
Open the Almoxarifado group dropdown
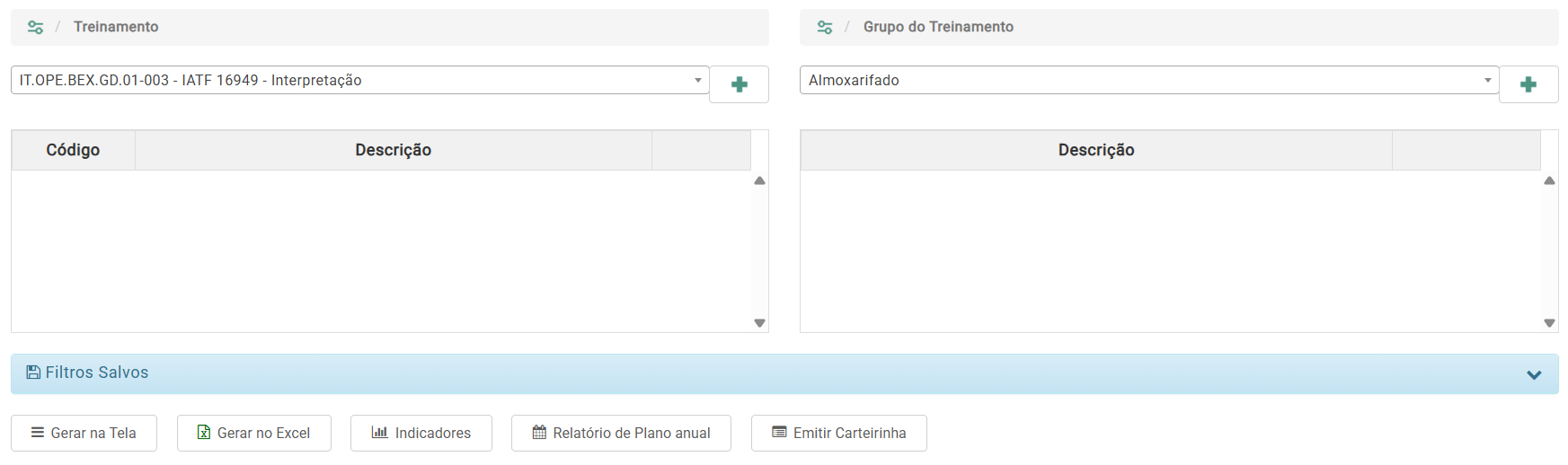(x=1487, y=80)
